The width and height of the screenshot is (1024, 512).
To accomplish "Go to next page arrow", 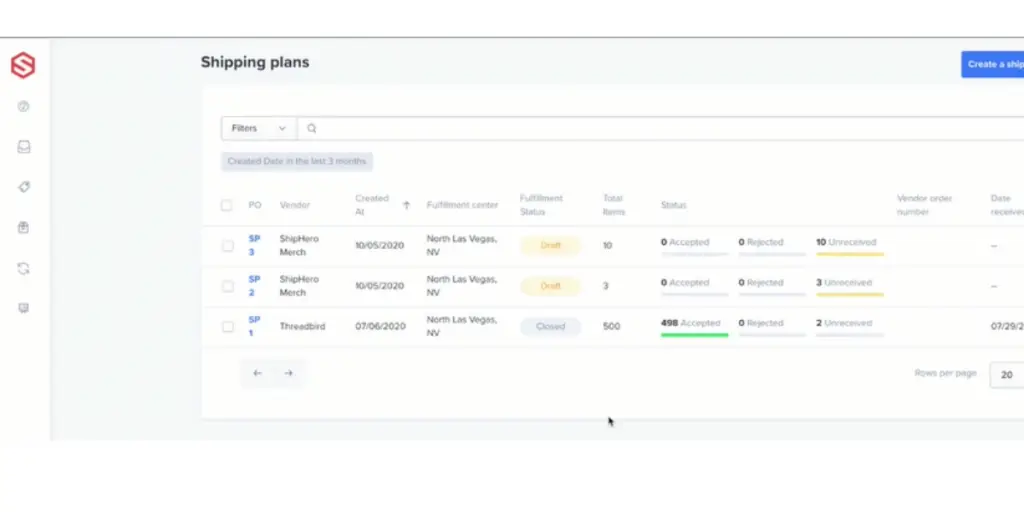I will (289, 374).
